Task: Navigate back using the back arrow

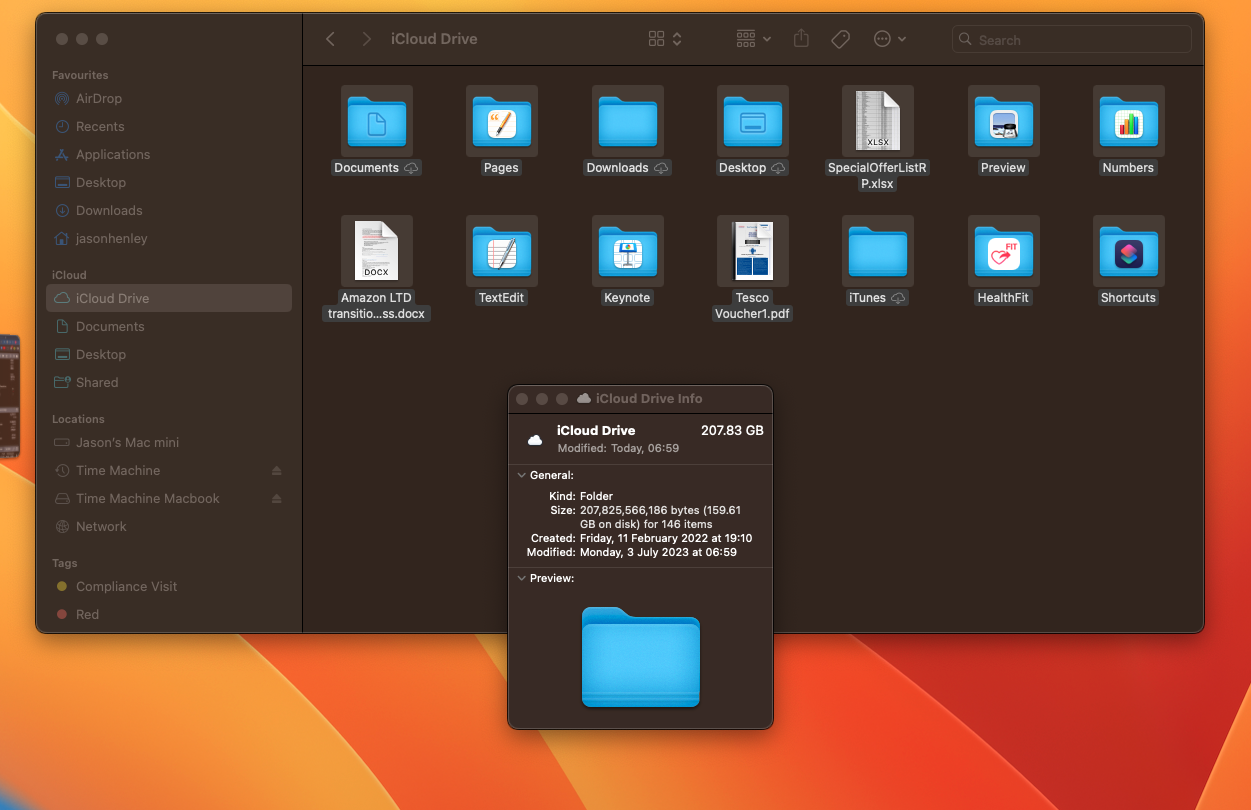Action: click(331, 38)
